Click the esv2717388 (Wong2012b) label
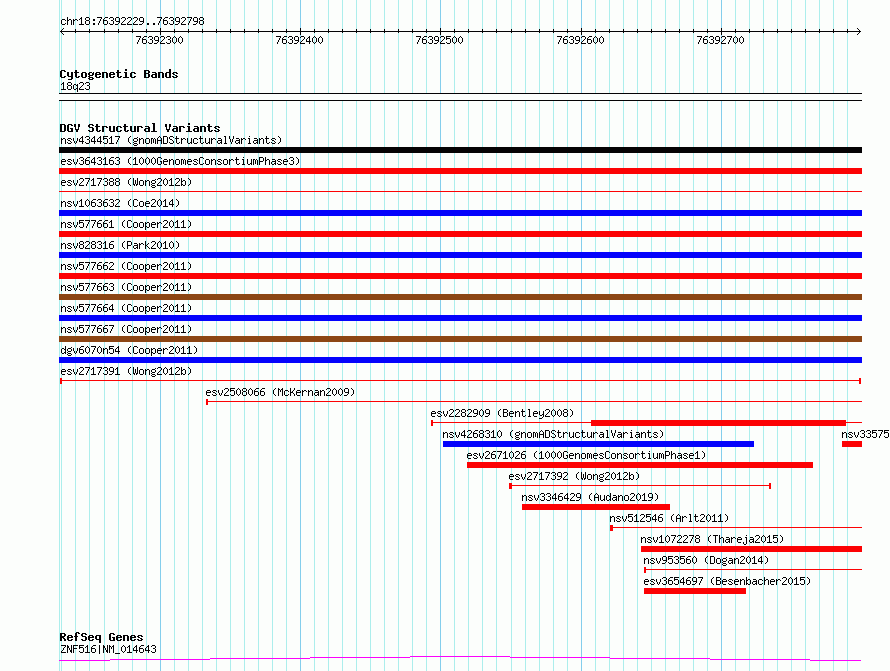Screen dimensions: 890x671 126,182
